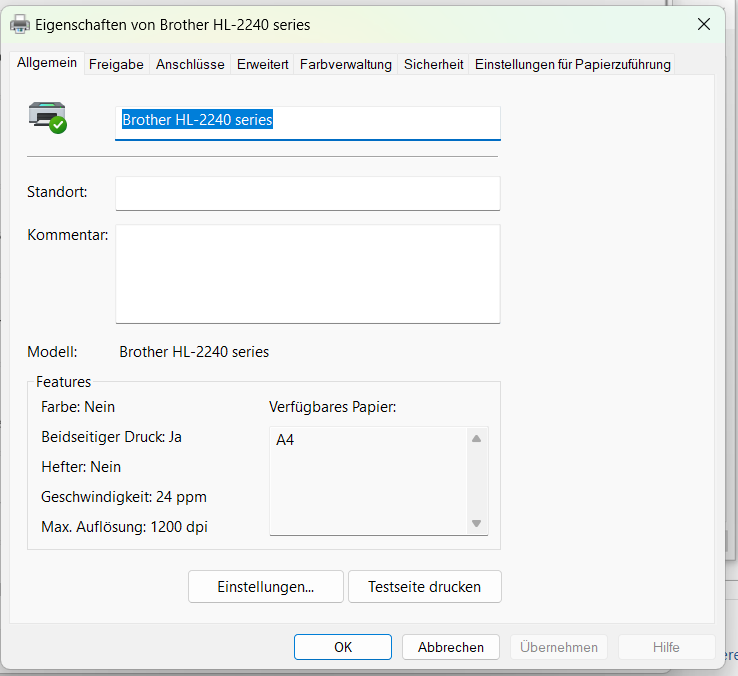738x676 pixels.
Task: Click the 'Modell:' label
Action: 52,352
